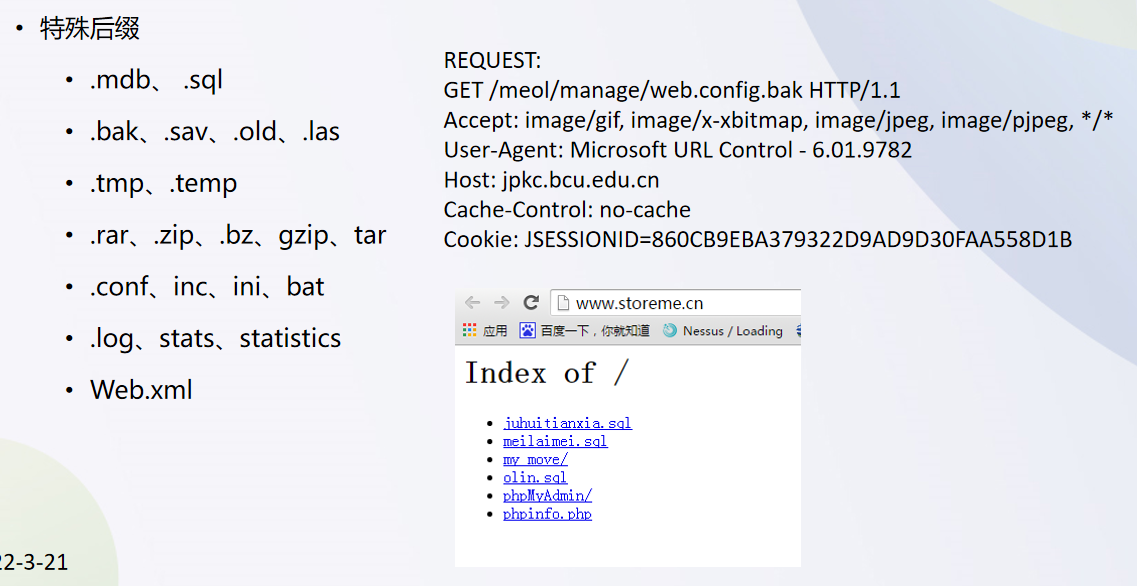Click the 'Cache-Control: no-cache' line
The height and width of the screenshot is (586, 1137).
[567, 210]
